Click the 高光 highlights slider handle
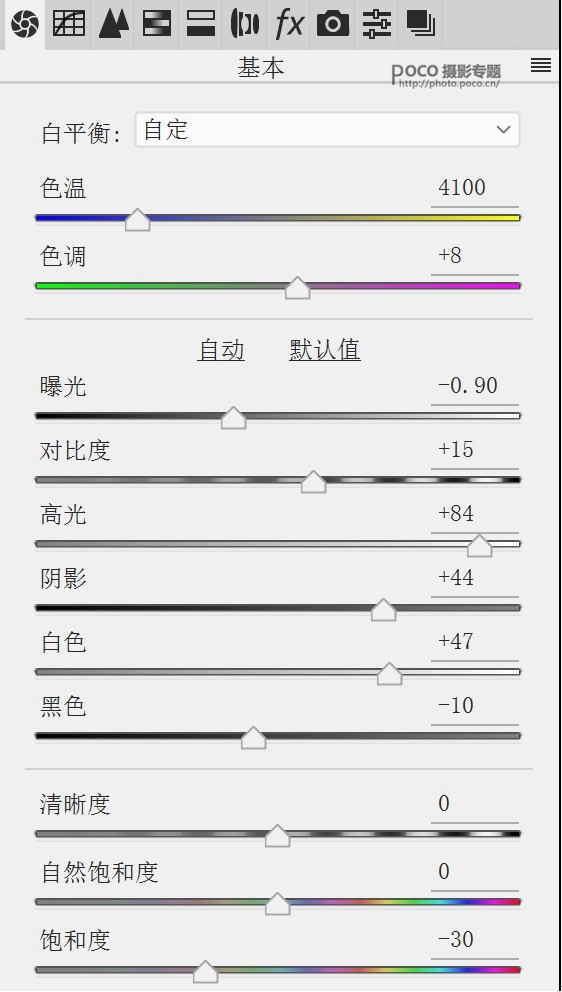562x992 pixels. click(x=480, y=545)
